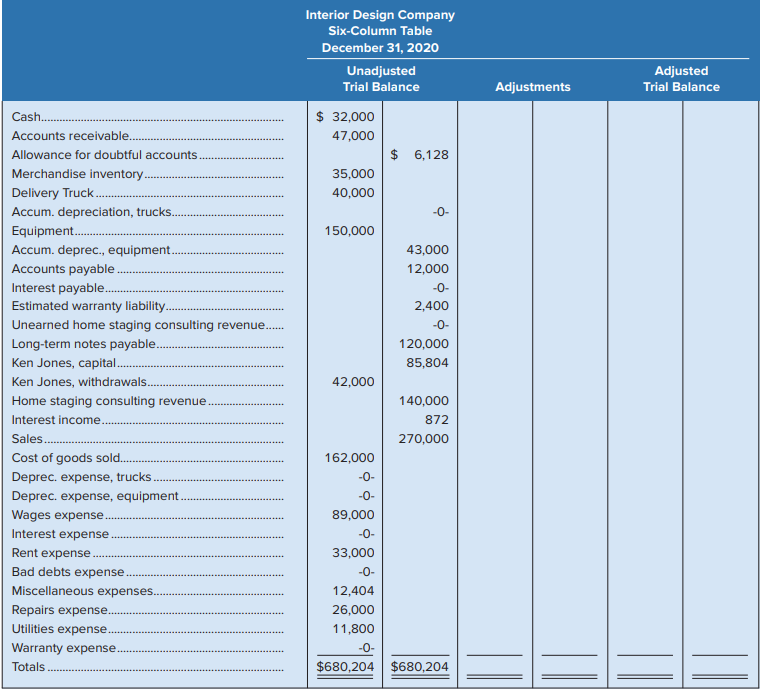Select 'Ken Jones, capital' label
This screenshot has width=763, height=691.
click(x=64, y=363)
